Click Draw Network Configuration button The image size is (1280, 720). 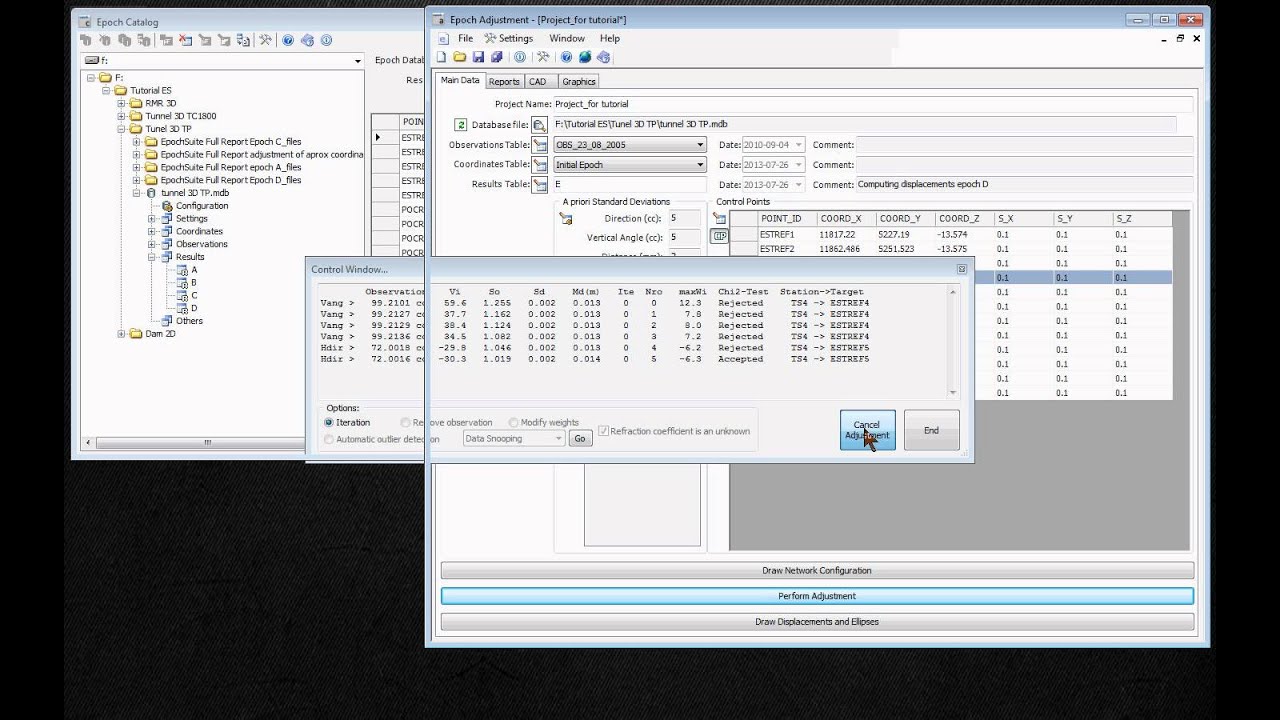point(817,570)
